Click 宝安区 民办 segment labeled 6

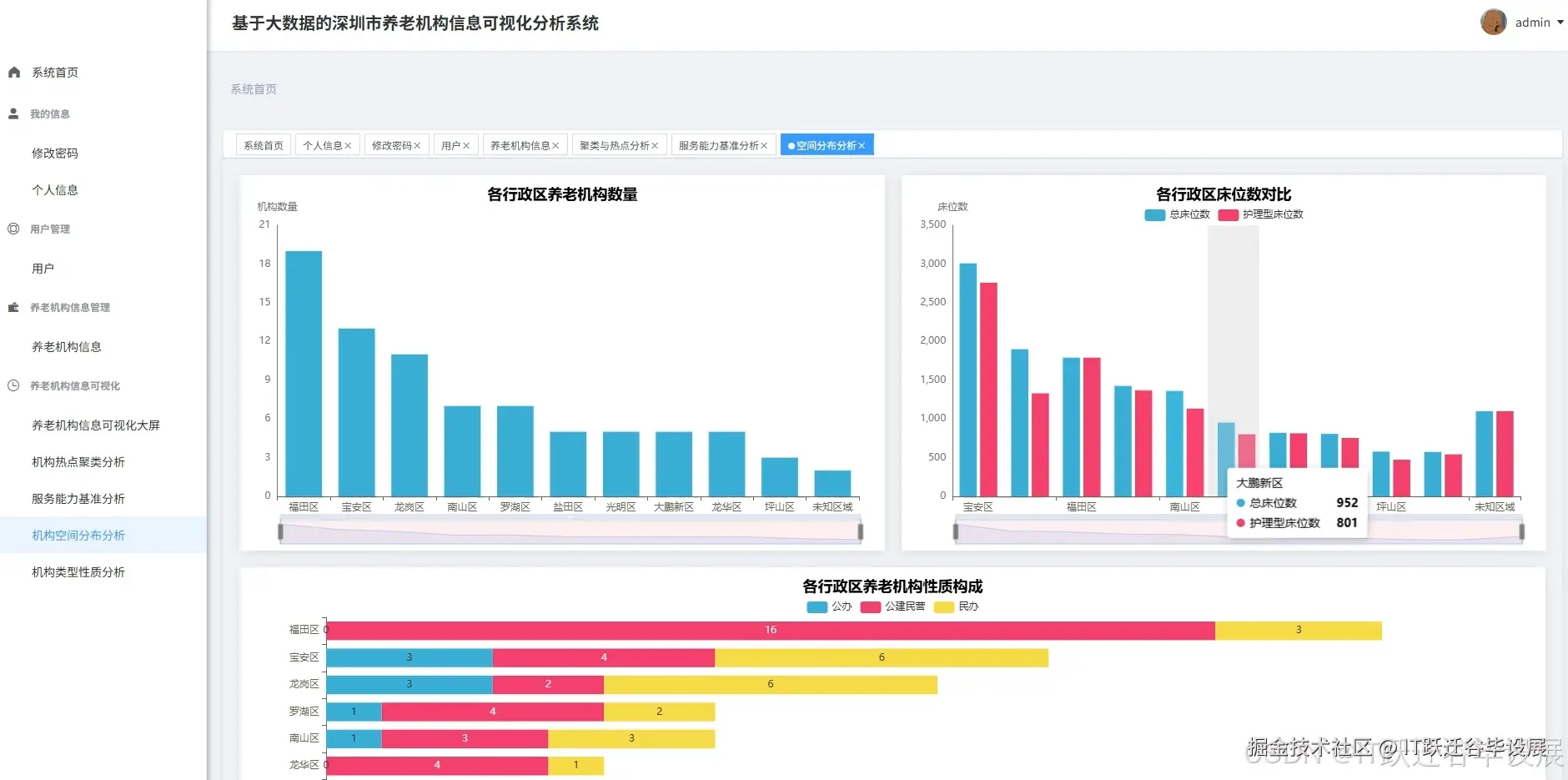tap(882, 657)
